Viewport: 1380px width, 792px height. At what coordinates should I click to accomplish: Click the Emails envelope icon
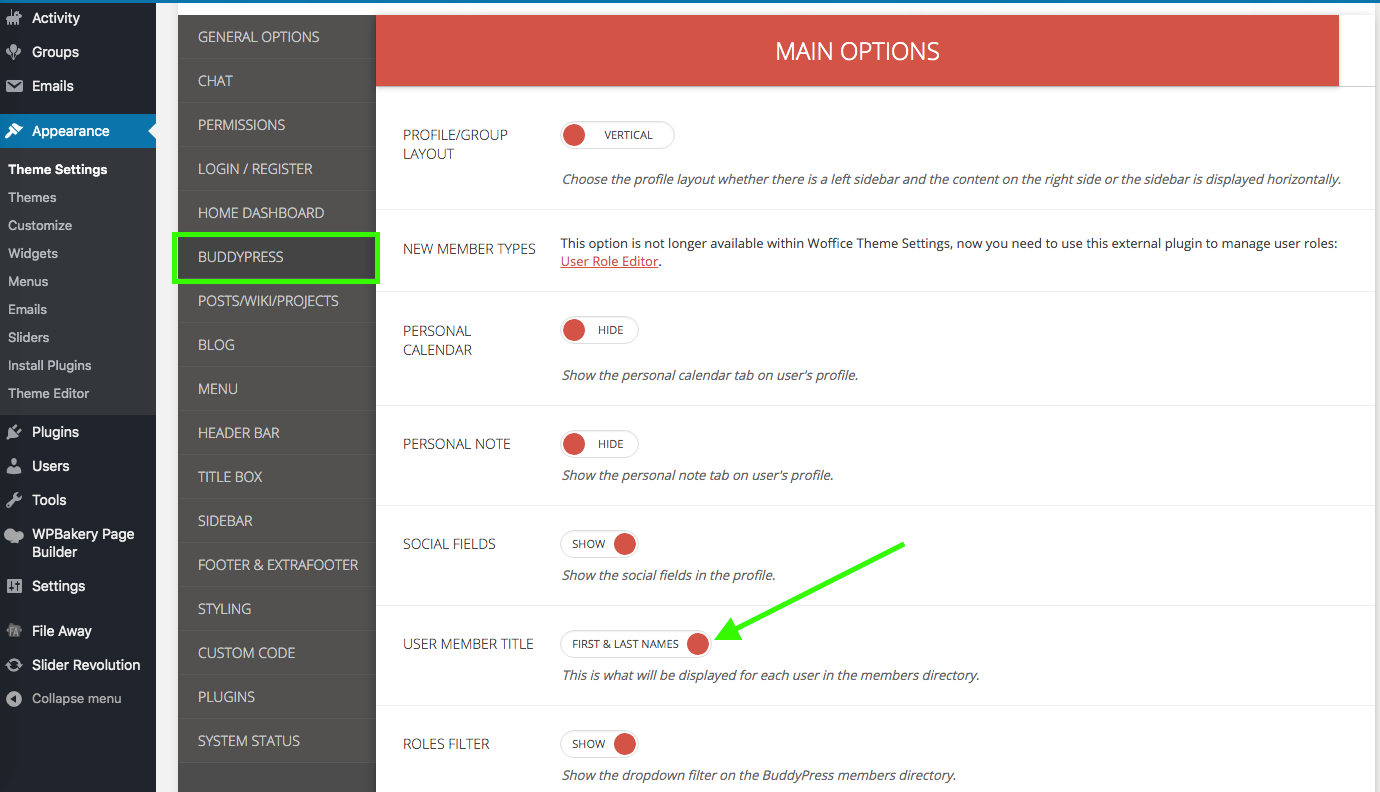coord(14,86)
